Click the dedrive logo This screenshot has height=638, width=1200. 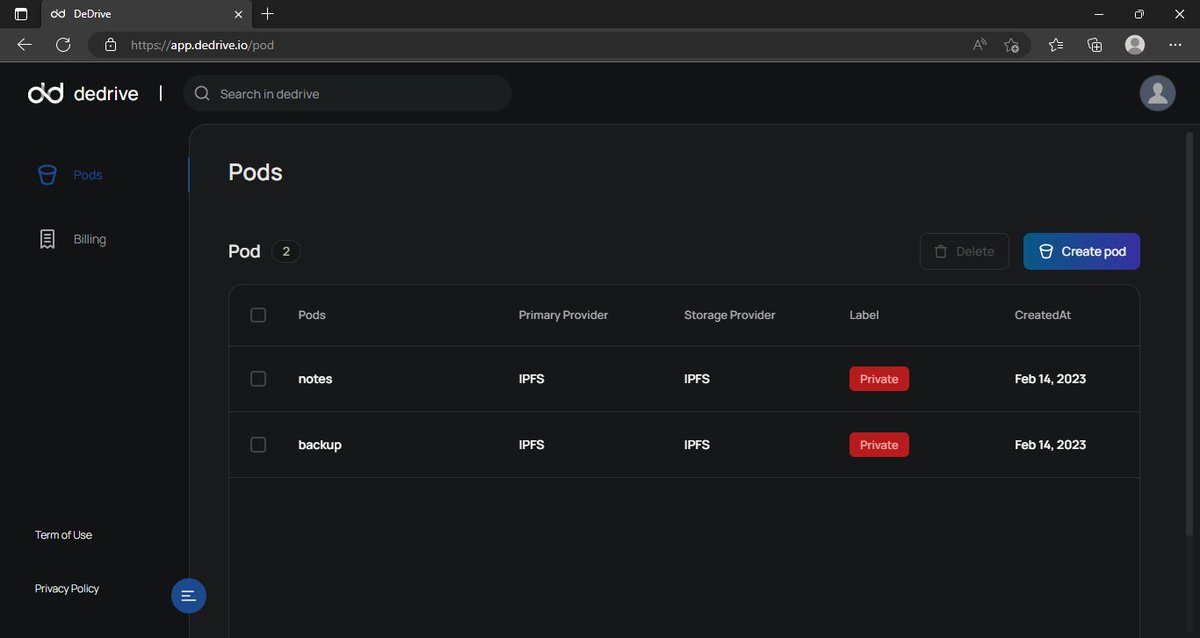[84, 93]
